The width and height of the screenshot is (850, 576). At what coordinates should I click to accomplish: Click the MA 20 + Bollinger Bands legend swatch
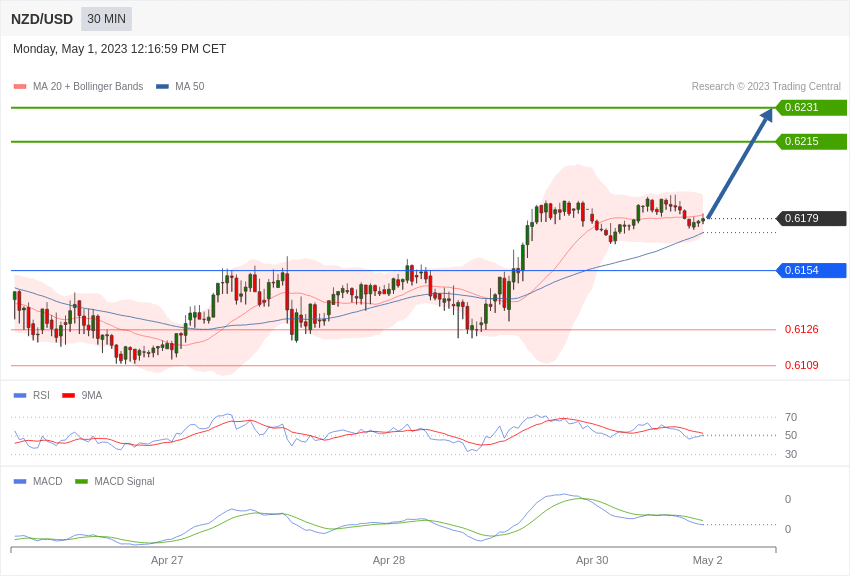pyautogui.click(x=20, y=87)
